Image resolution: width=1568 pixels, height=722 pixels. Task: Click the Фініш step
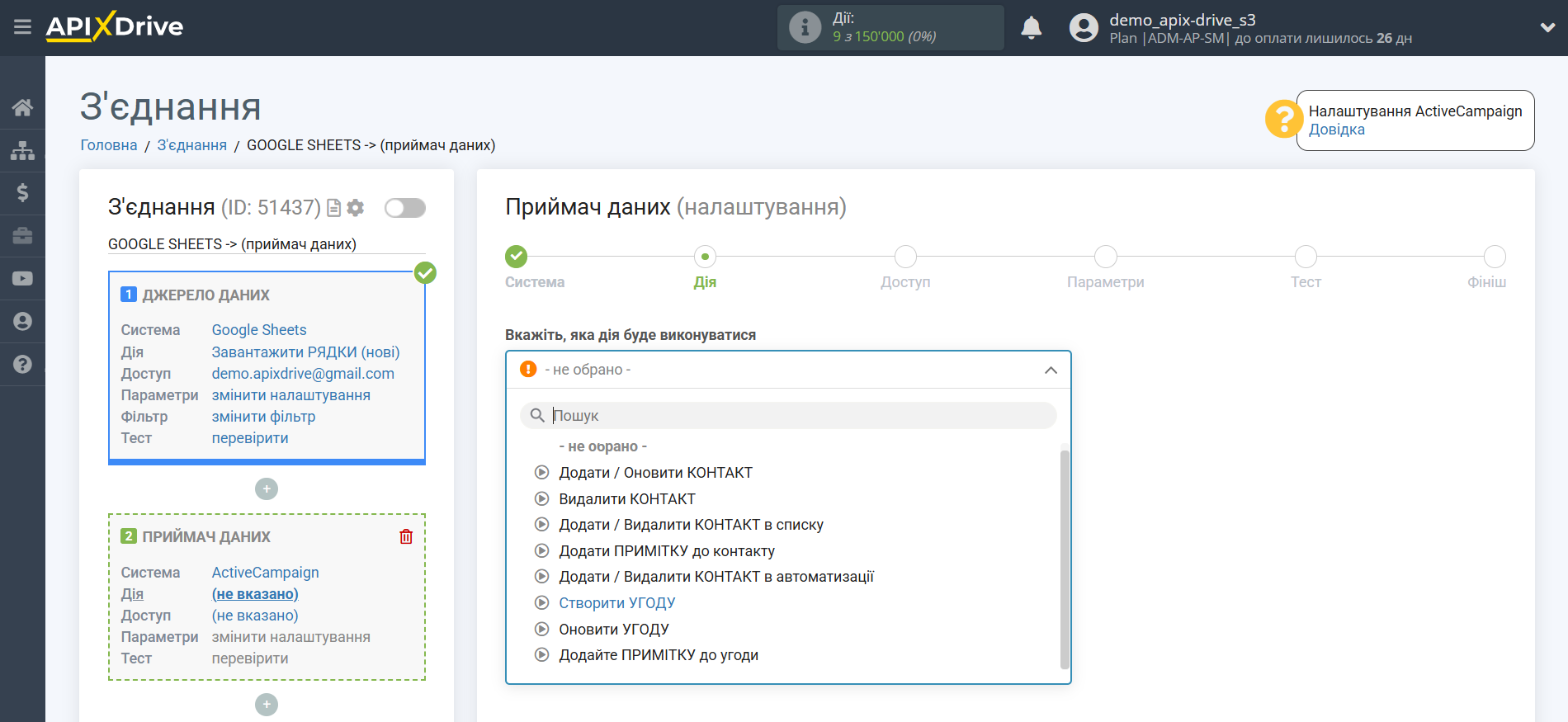click(x=1495, y=257)
